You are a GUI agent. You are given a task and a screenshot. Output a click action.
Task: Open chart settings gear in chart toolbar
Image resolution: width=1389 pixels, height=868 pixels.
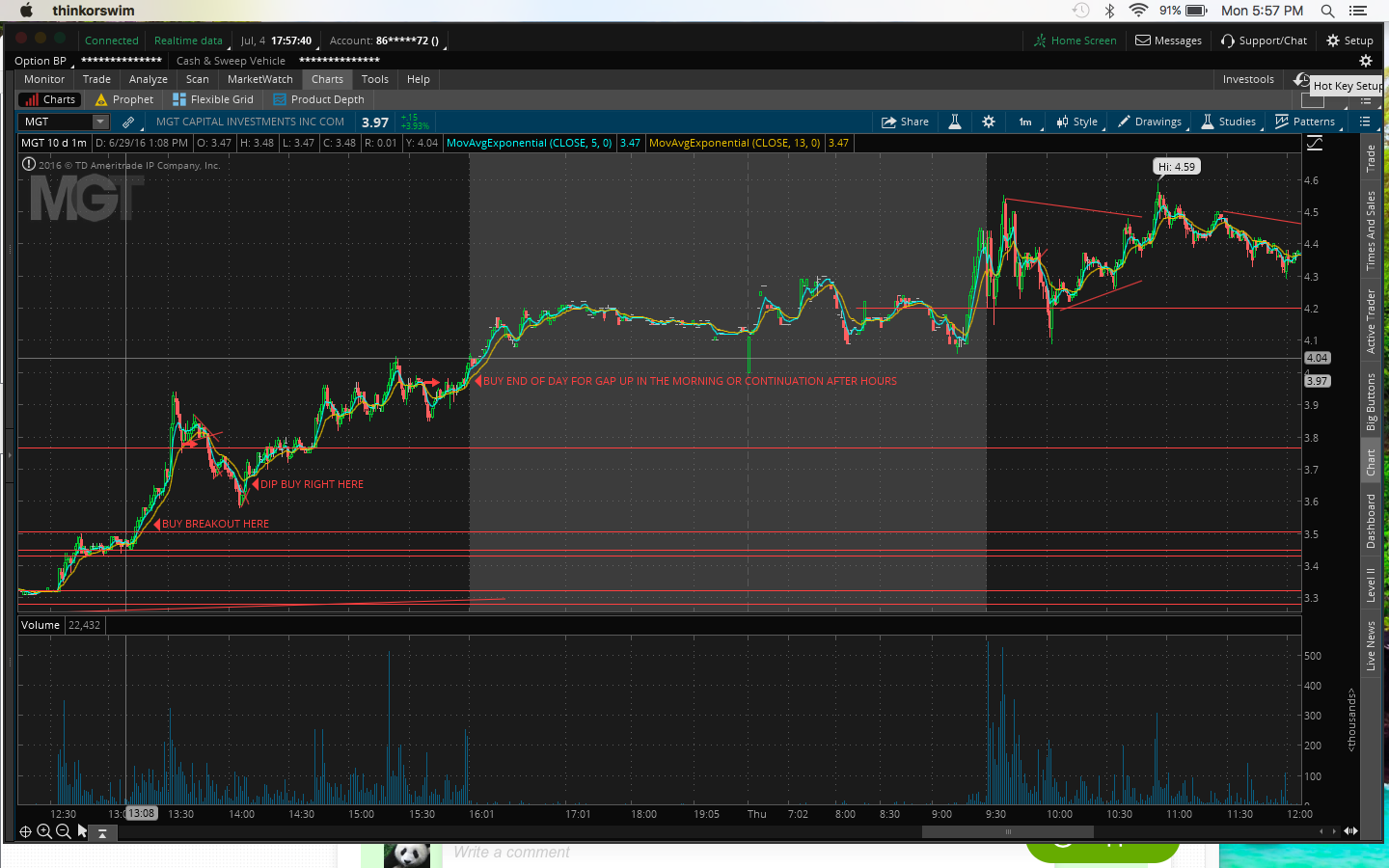[989, 122]
